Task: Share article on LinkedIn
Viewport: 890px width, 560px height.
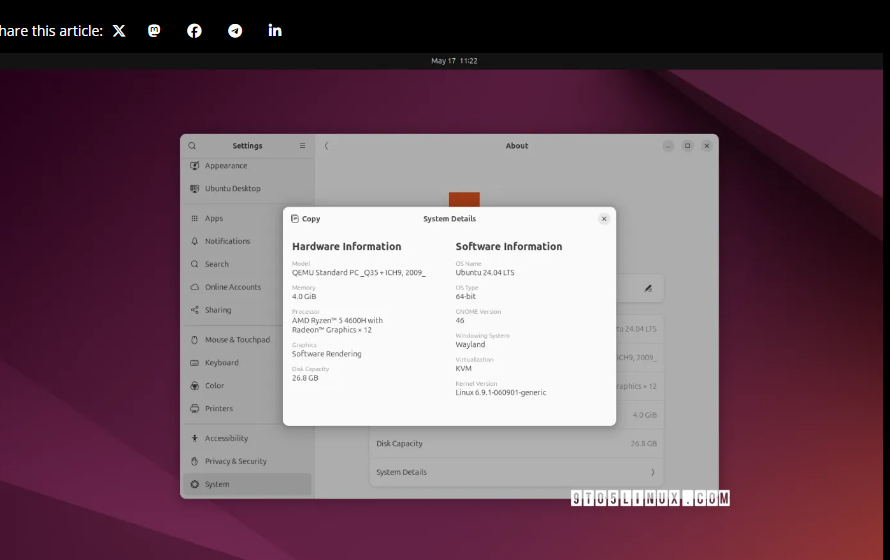Action: click(x=275, y=31)
